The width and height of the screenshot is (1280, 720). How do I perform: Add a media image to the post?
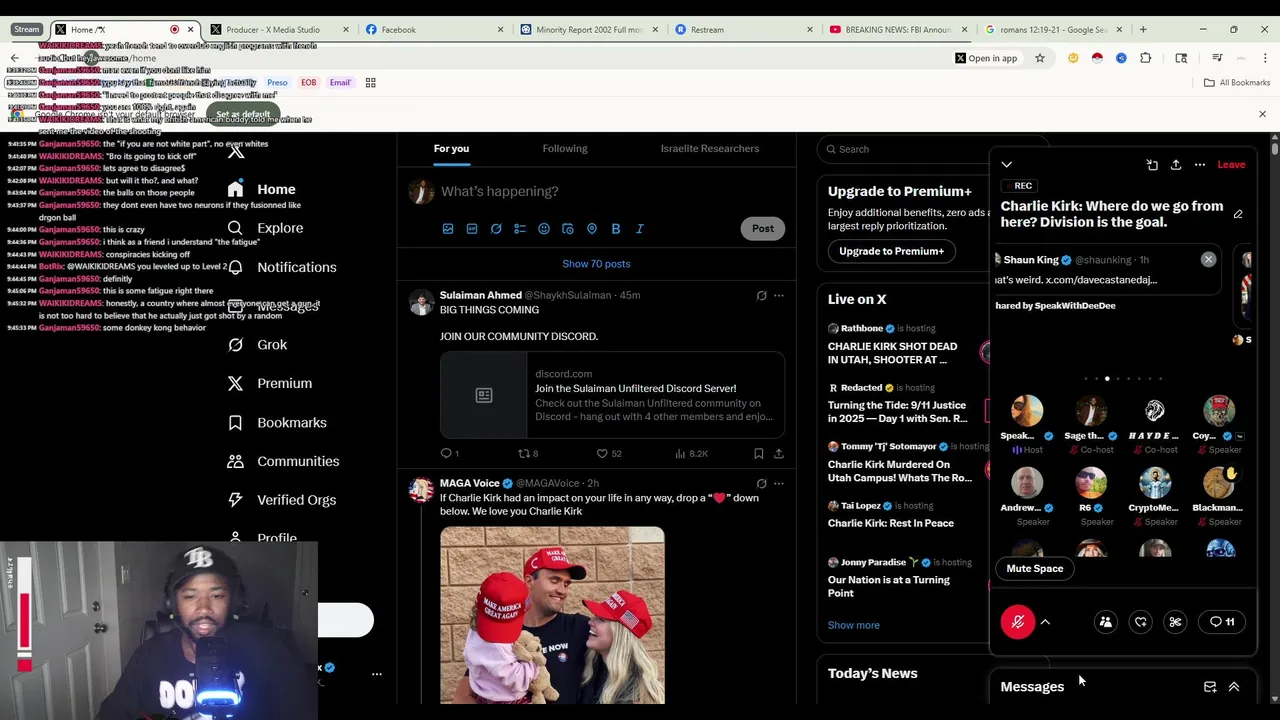click(x=448, y=229)
